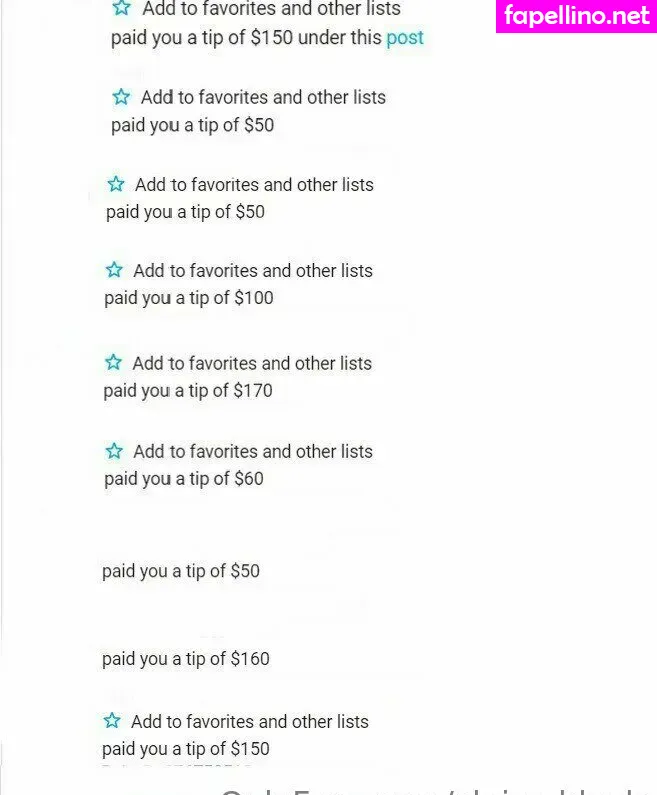Click 'Add to favorites and other lists' above $170 tip
657x795 pixels.
[x=252, y=363]
